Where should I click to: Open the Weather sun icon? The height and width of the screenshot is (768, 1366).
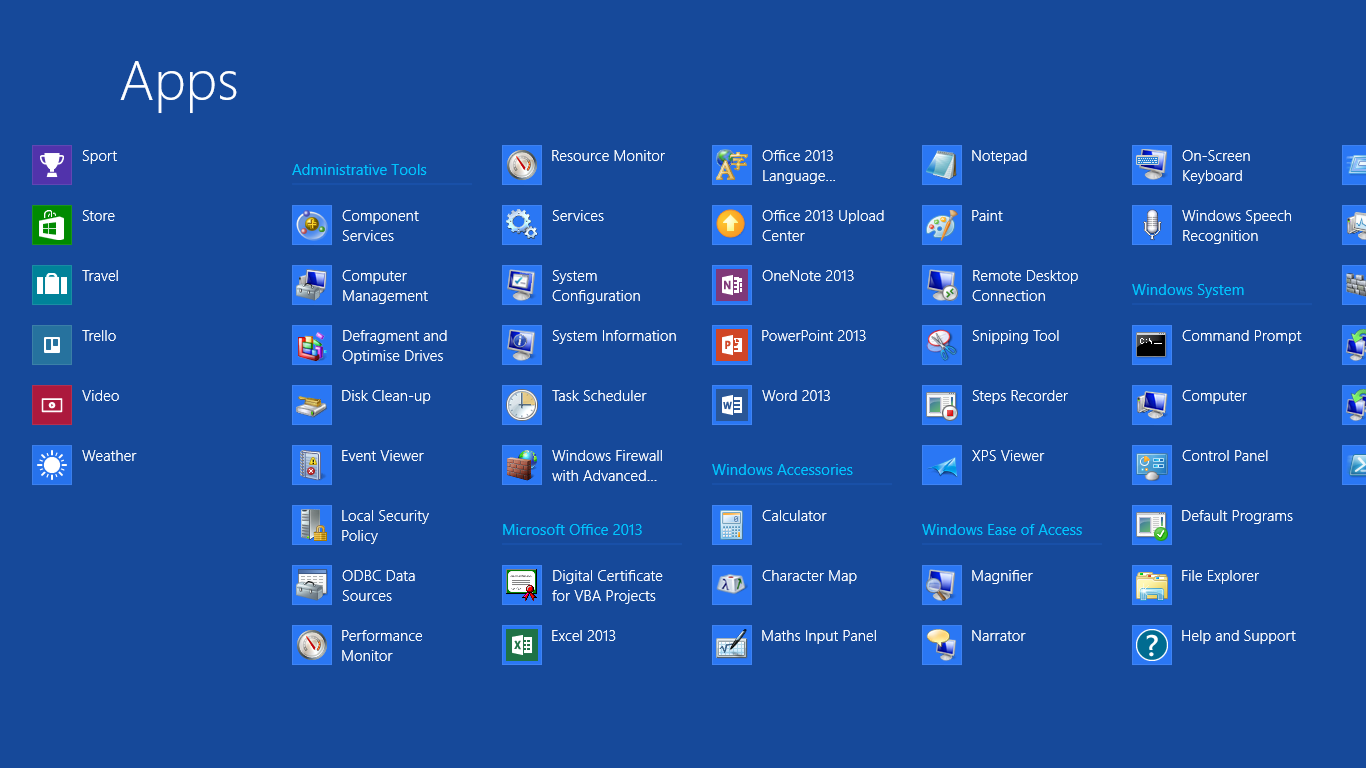point(52,465)
